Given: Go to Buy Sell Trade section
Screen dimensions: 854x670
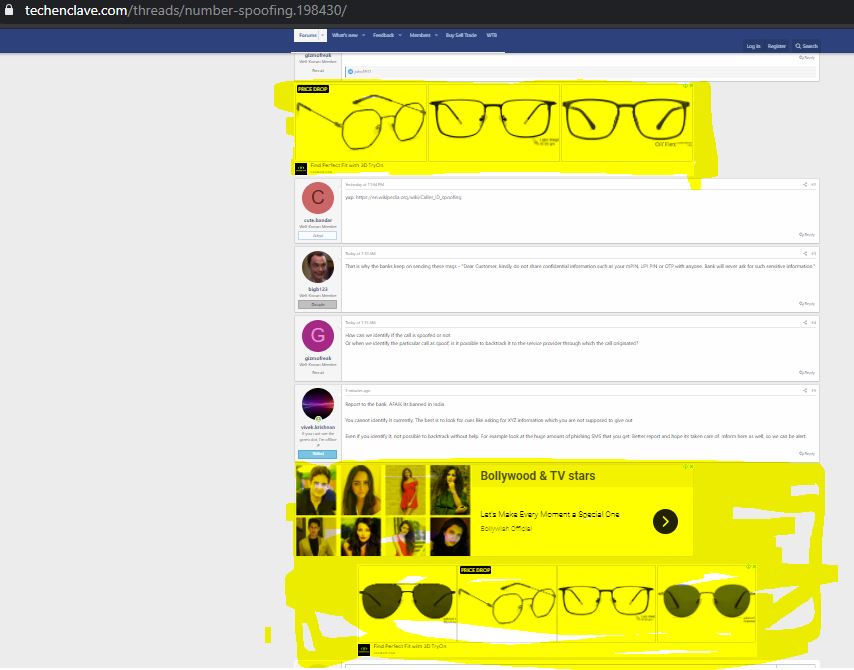Looking at the screenshot, I should point(461,35).
